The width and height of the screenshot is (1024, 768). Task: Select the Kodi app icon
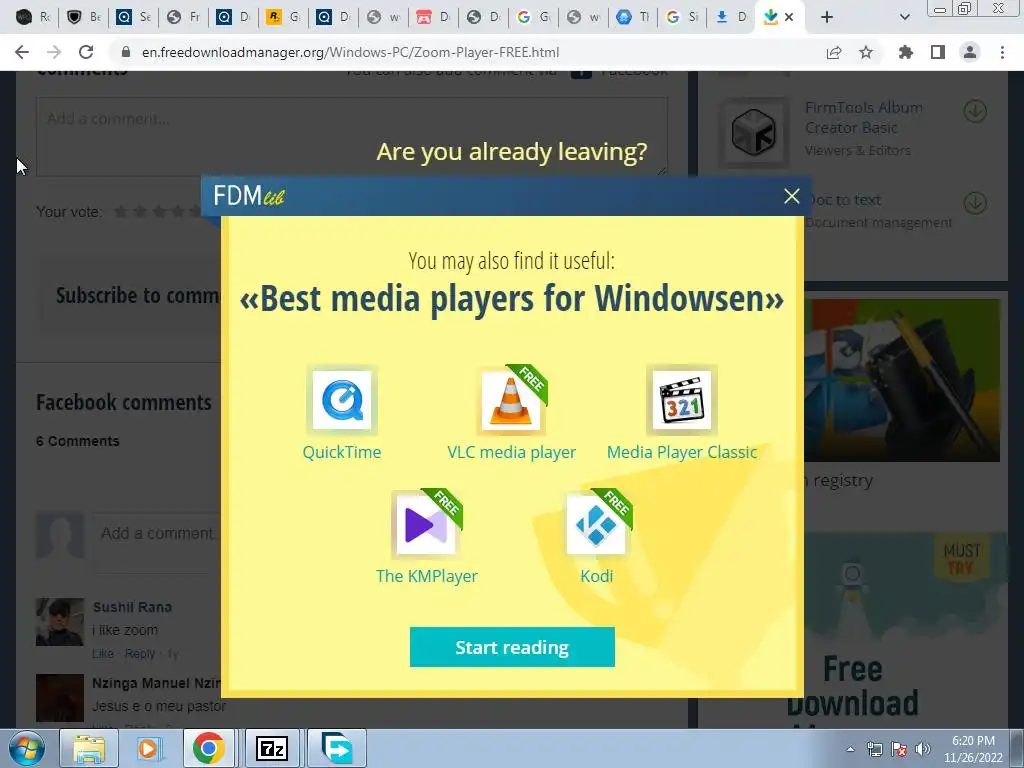pos(596,524)
